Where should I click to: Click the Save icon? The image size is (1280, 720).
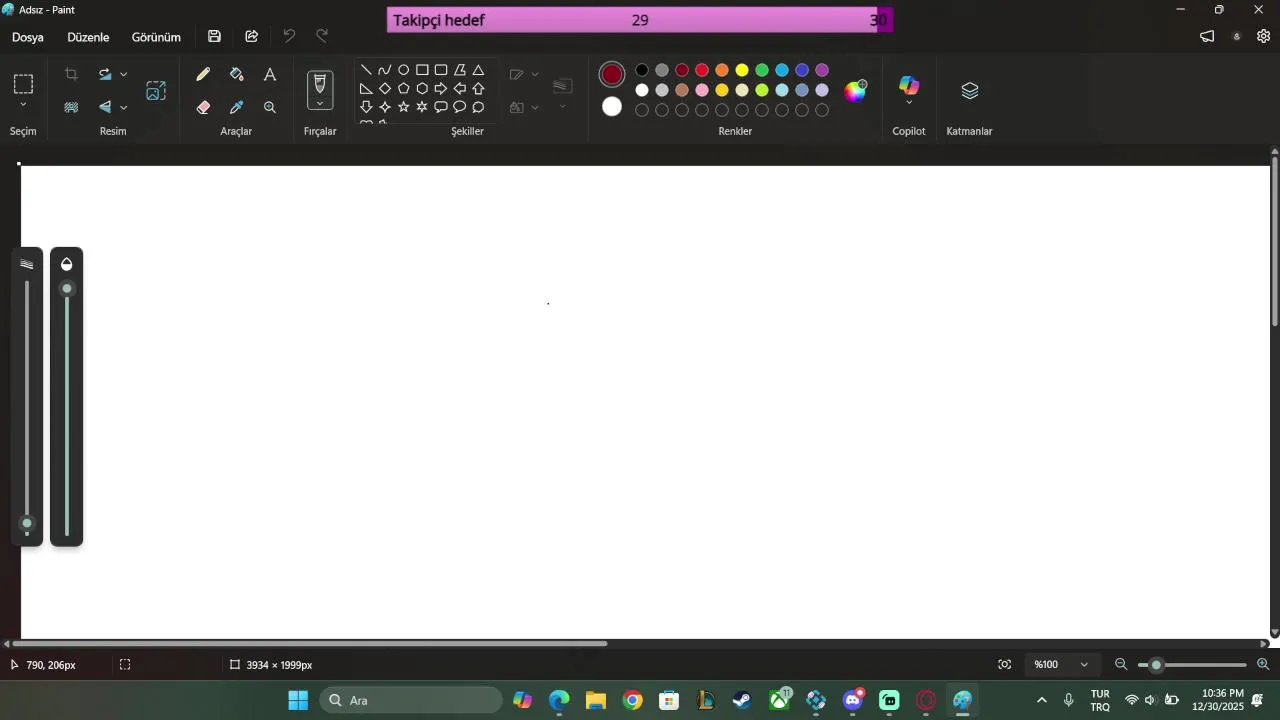214,36
